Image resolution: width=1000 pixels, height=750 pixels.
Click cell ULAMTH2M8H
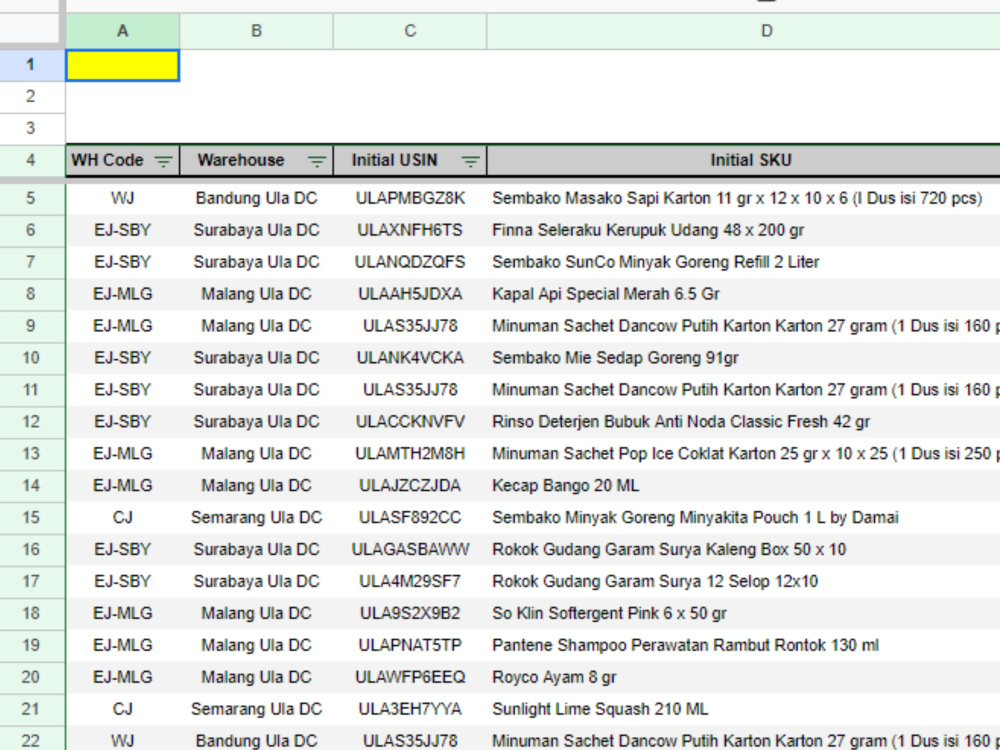(410, 453)
